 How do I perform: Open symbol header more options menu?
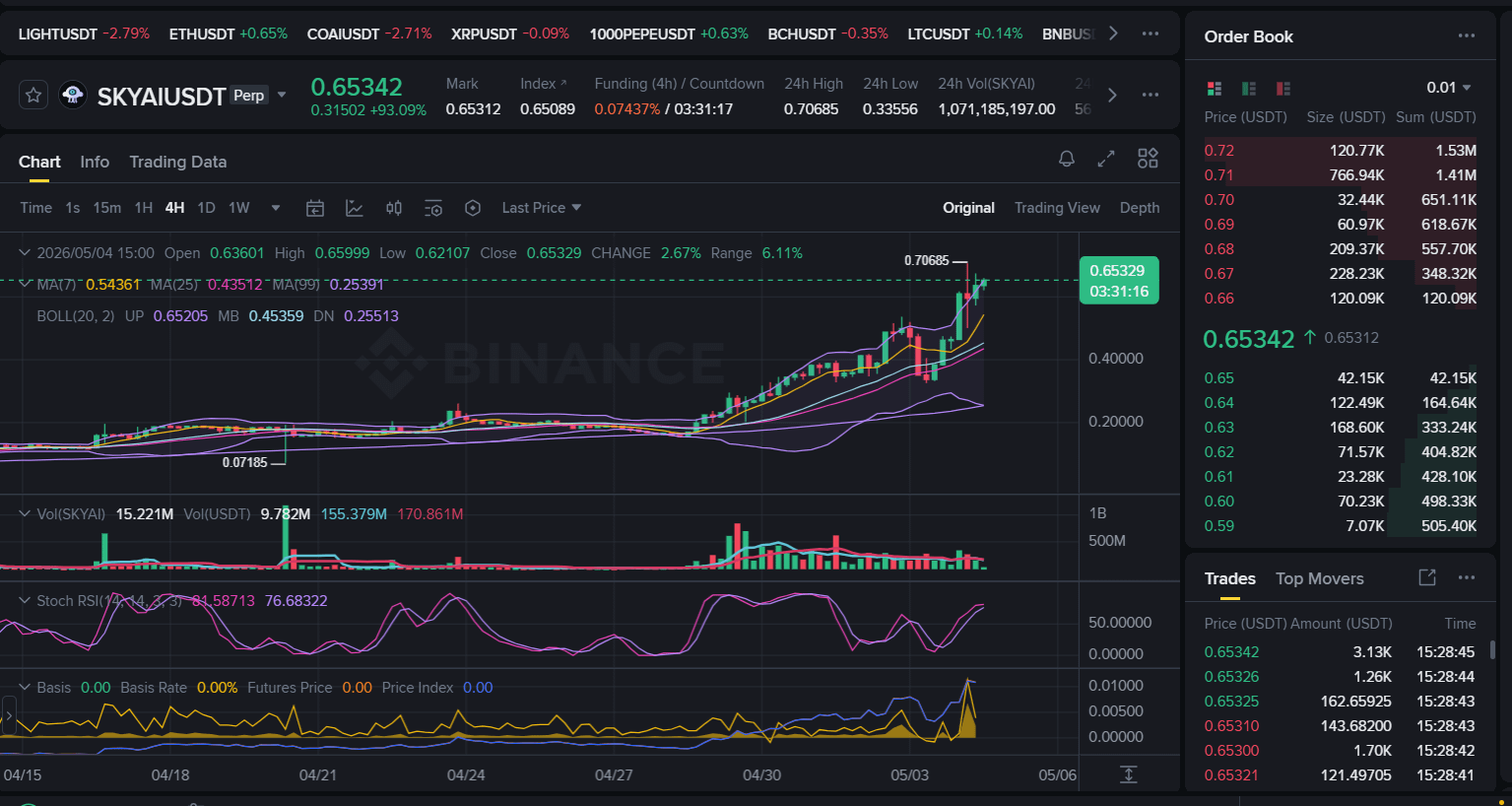point(1150,96)
